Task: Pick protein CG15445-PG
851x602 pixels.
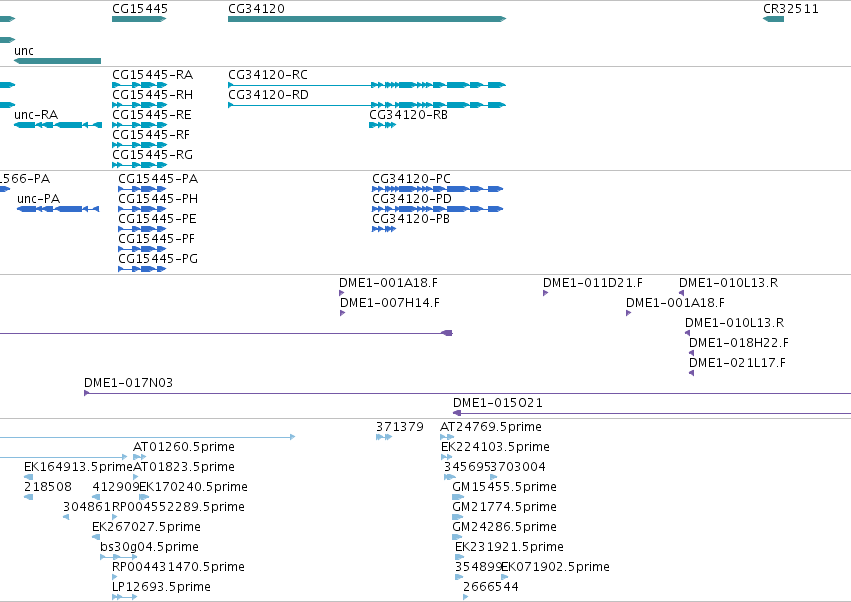Action: pos(142,270)
